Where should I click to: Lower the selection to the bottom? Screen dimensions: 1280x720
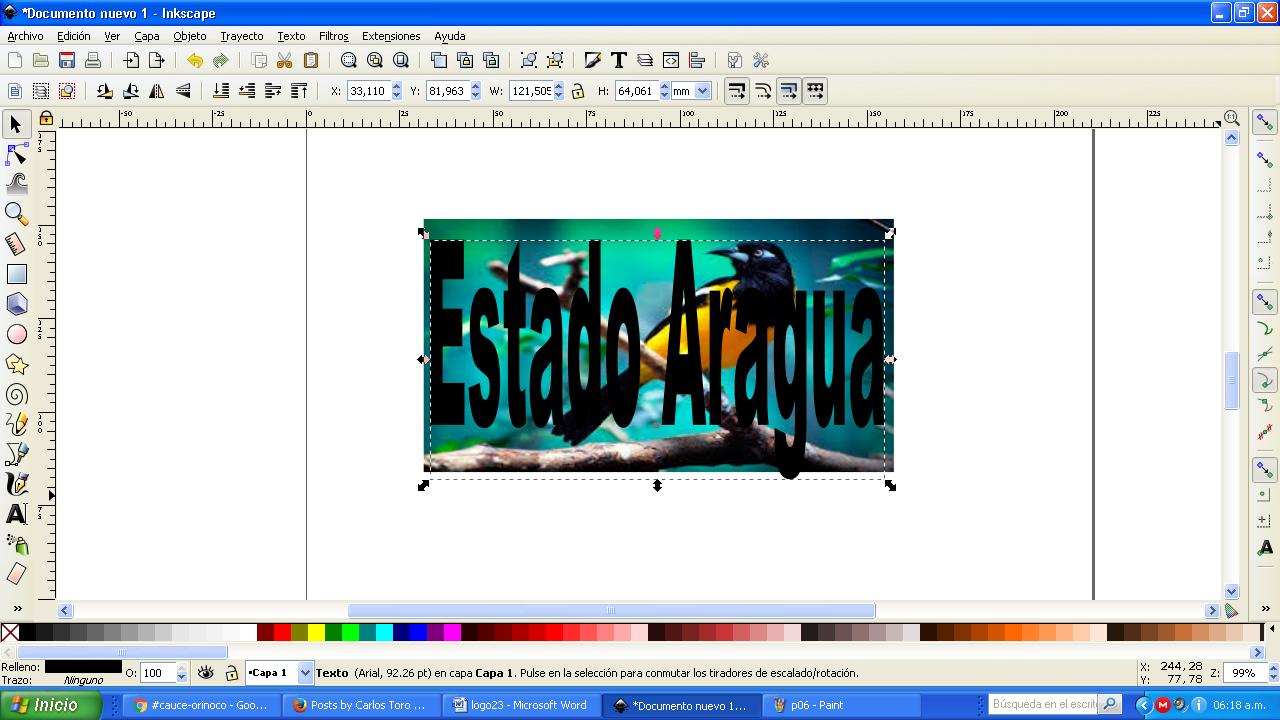click(221, 91)
